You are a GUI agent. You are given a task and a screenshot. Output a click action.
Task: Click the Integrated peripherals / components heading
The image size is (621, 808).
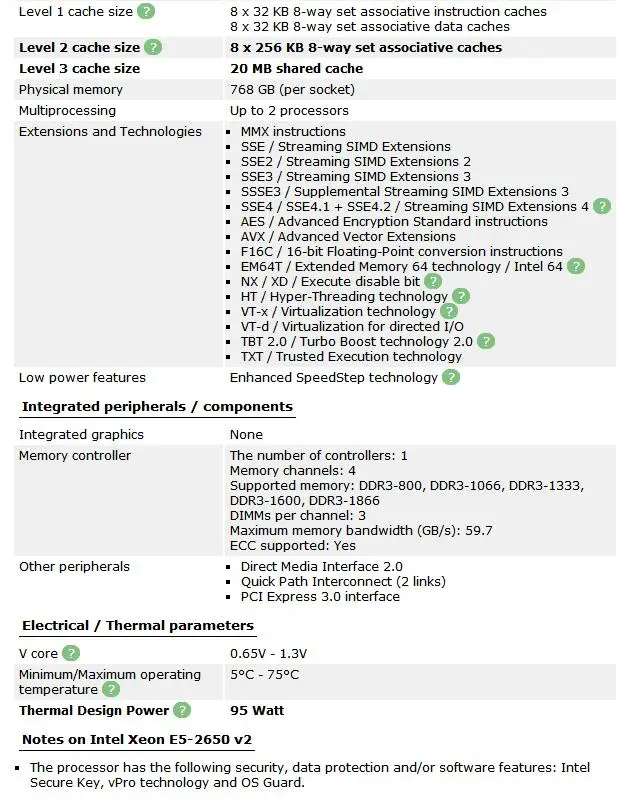[157, 406]
